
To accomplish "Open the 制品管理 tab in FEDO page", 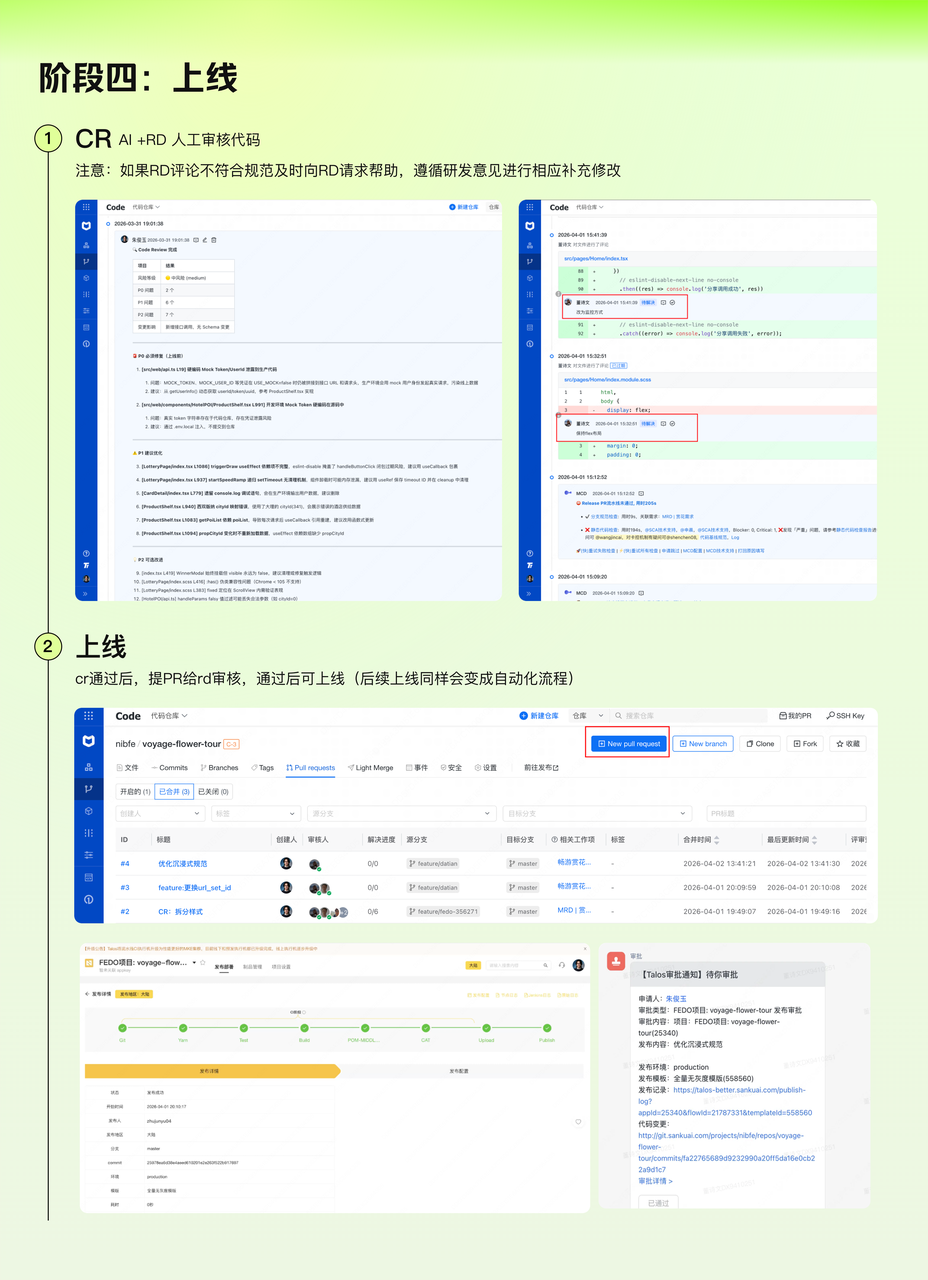I will click(253, 966).
